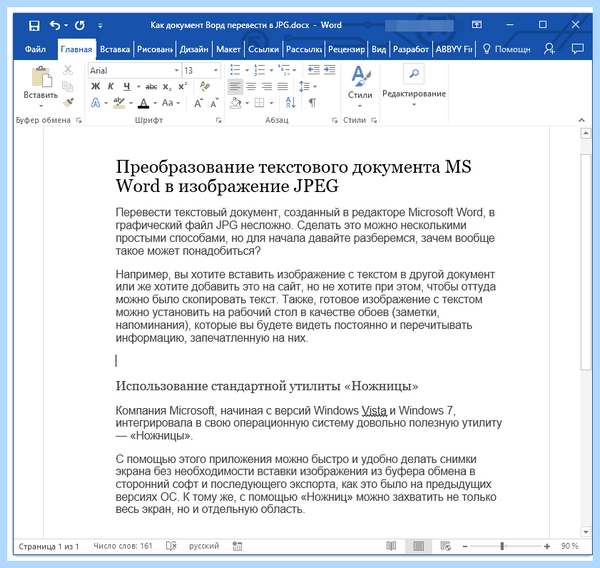Open underline style dropdown arrow

tap(139, 87)
